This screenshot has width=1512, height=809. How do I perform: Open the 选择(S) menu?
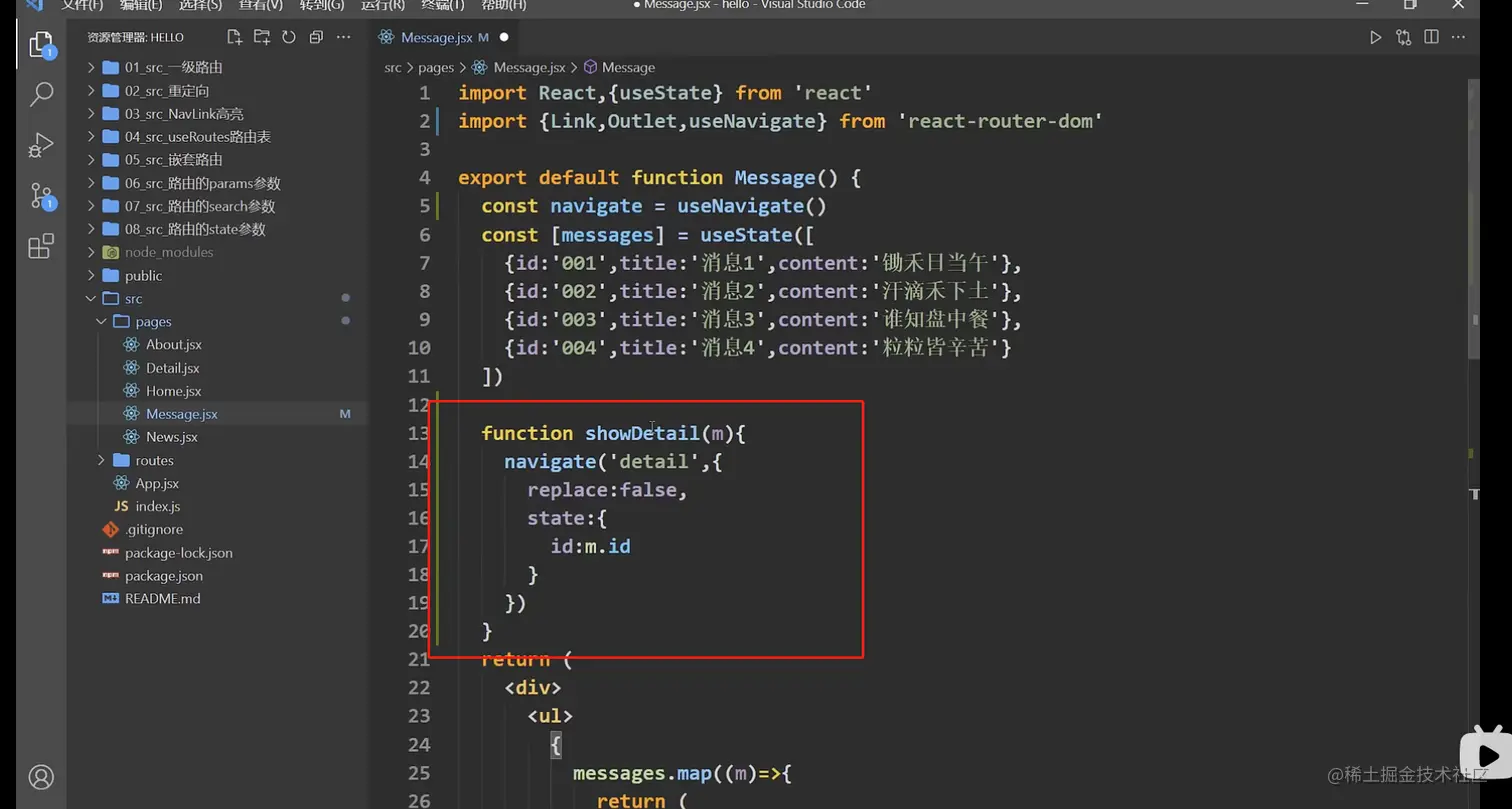point(201,5)
